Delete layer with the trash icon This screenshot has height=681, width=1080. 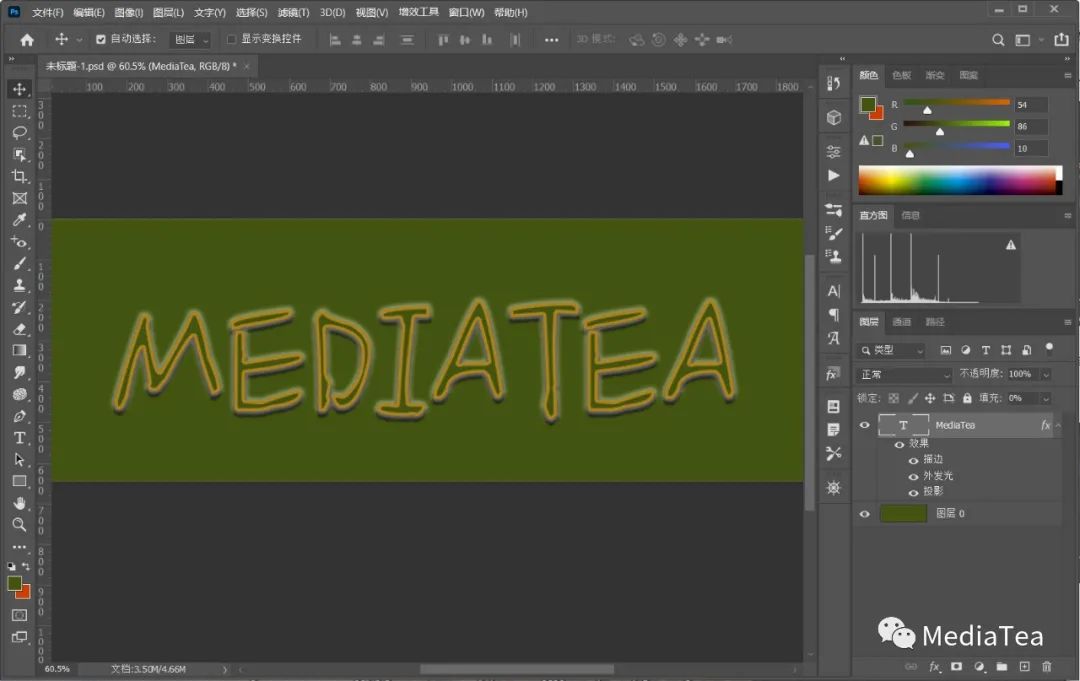click(1047, 667)
